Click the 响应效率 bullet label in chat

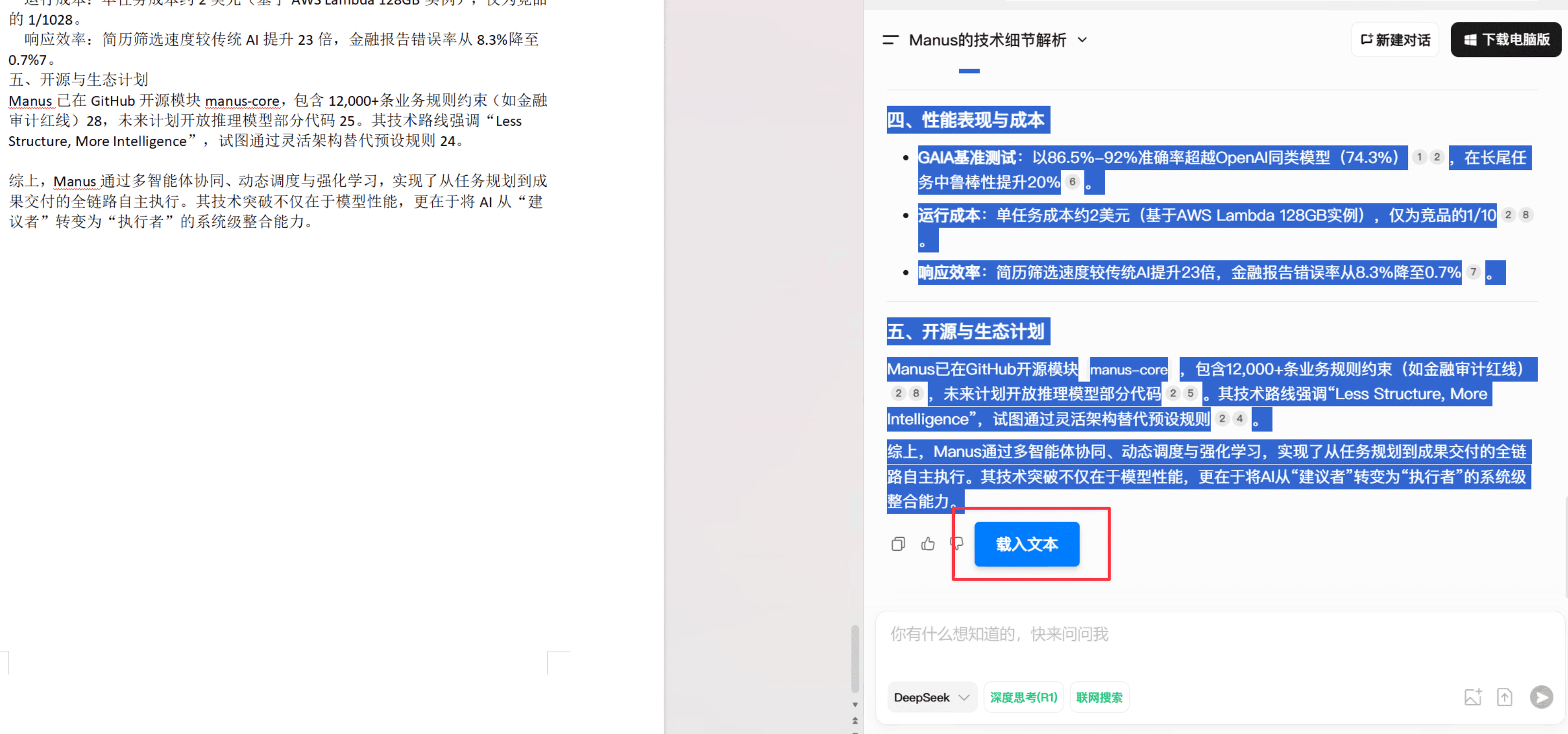tap(949, 272)
